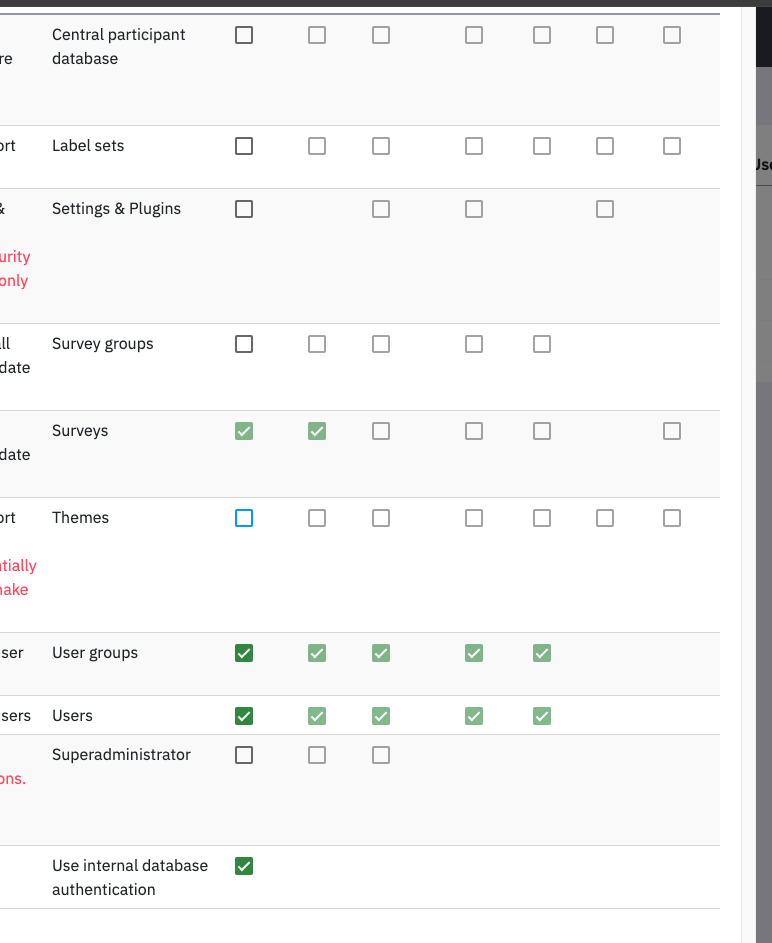Viewport: 772px width, 943px height.
Task: Enable the first Label sets checkbox
Action: [244, 146]
